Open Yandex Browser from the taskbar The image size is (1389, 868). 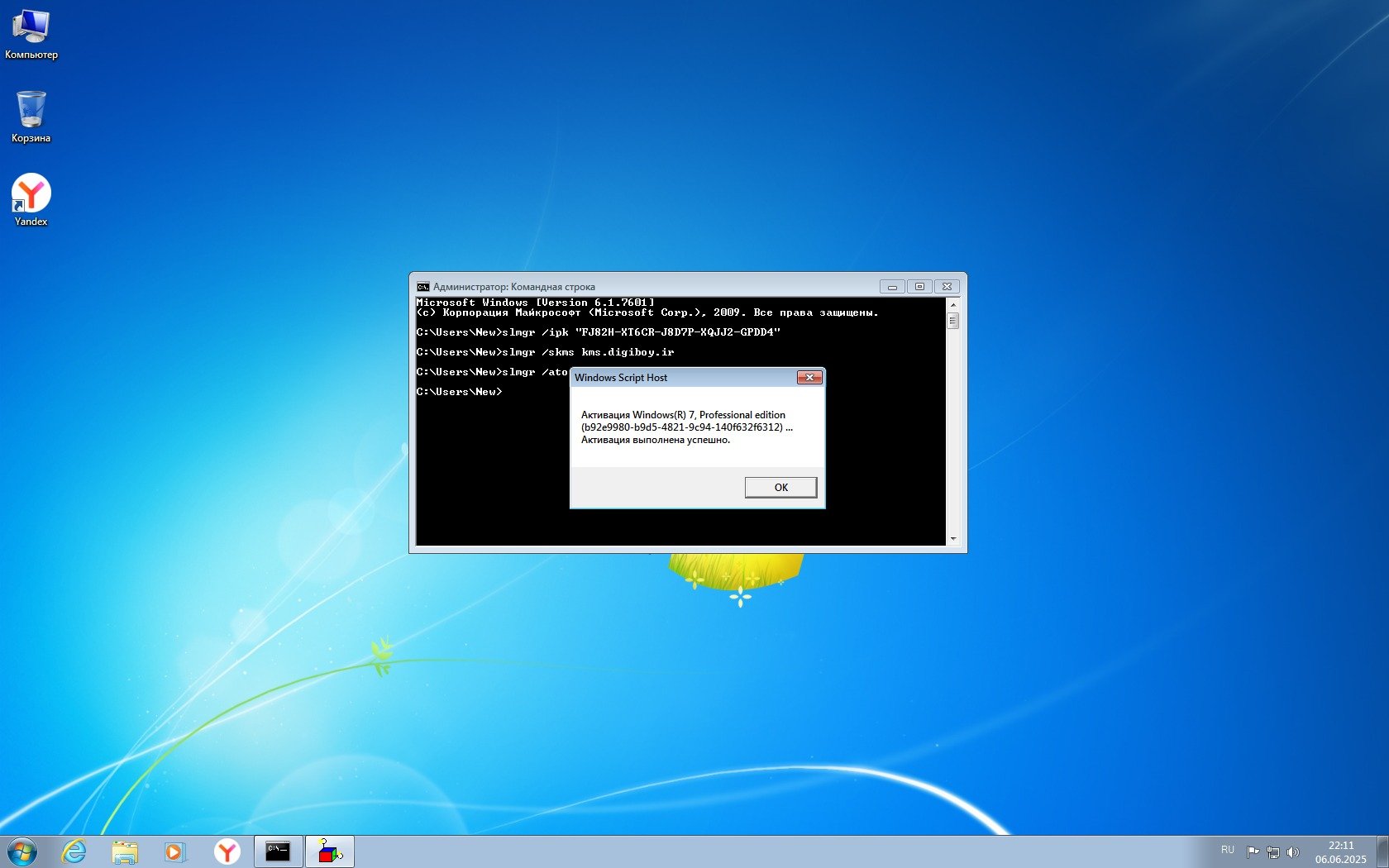coord(227,851)
